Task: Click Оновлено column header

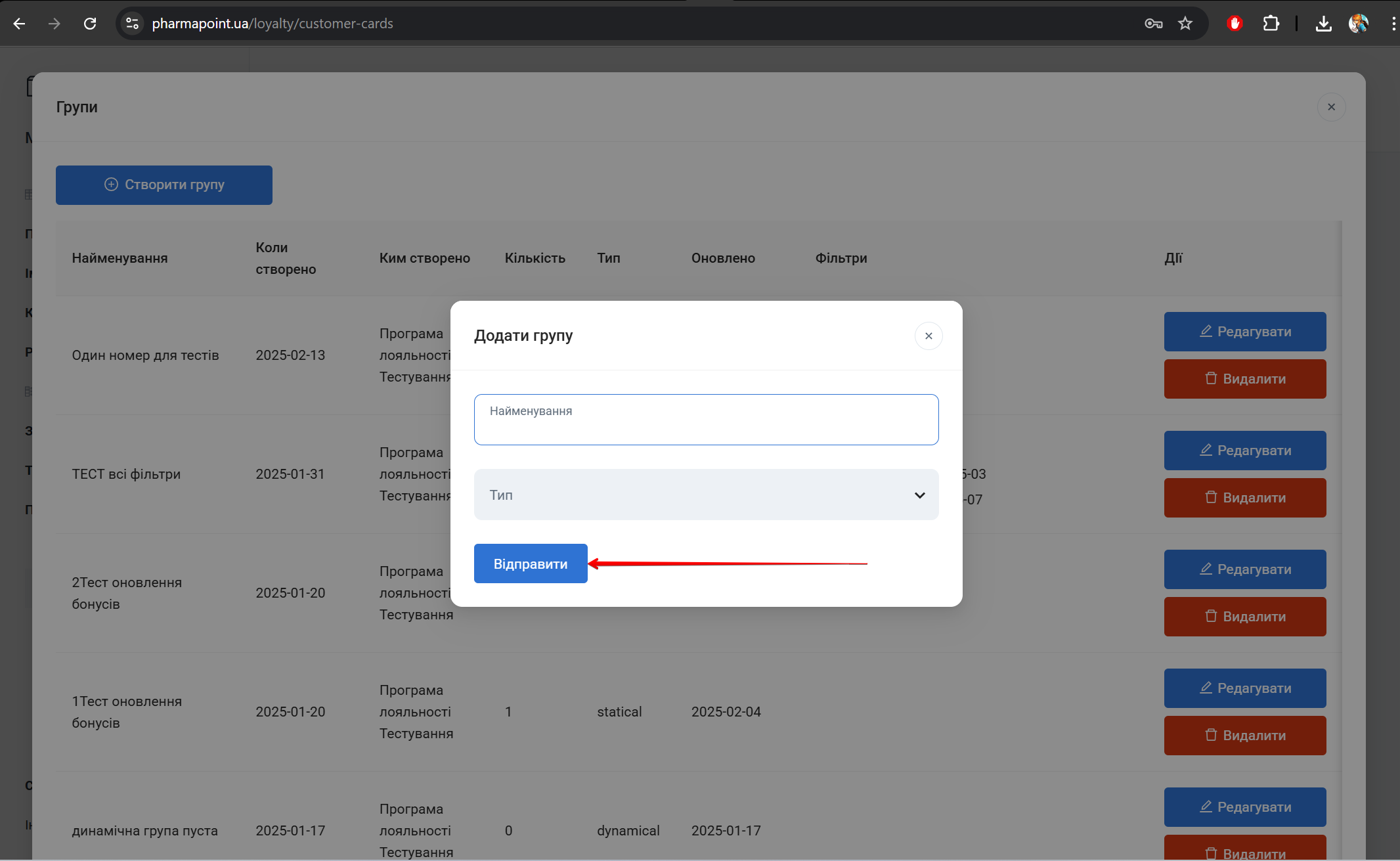Action: tap(723, 258)
